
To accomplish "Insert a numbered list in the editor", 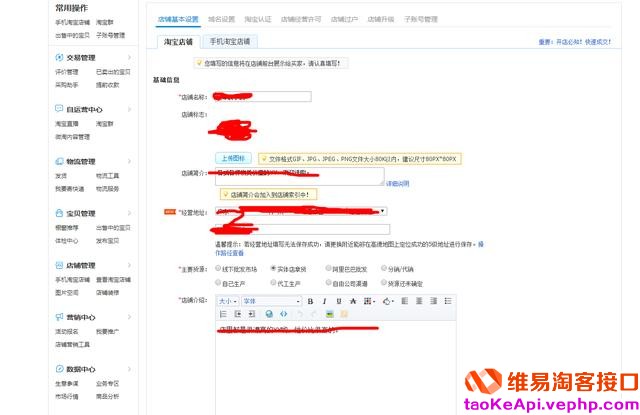I will (223, 314).
